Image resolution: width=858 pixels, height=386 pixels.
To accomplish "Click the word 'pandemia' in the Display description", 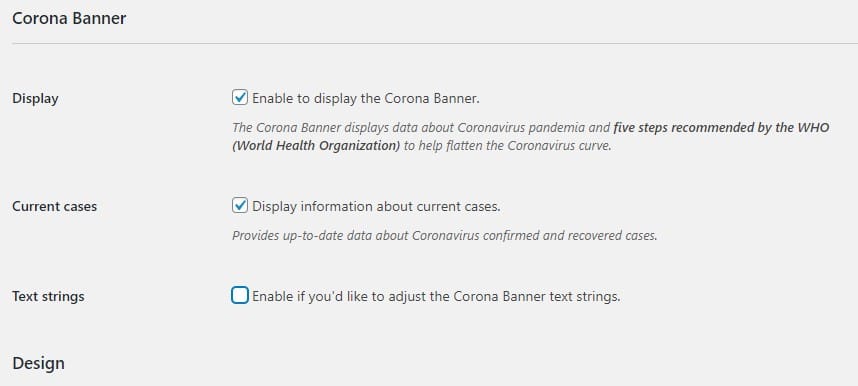I will 562,128.
